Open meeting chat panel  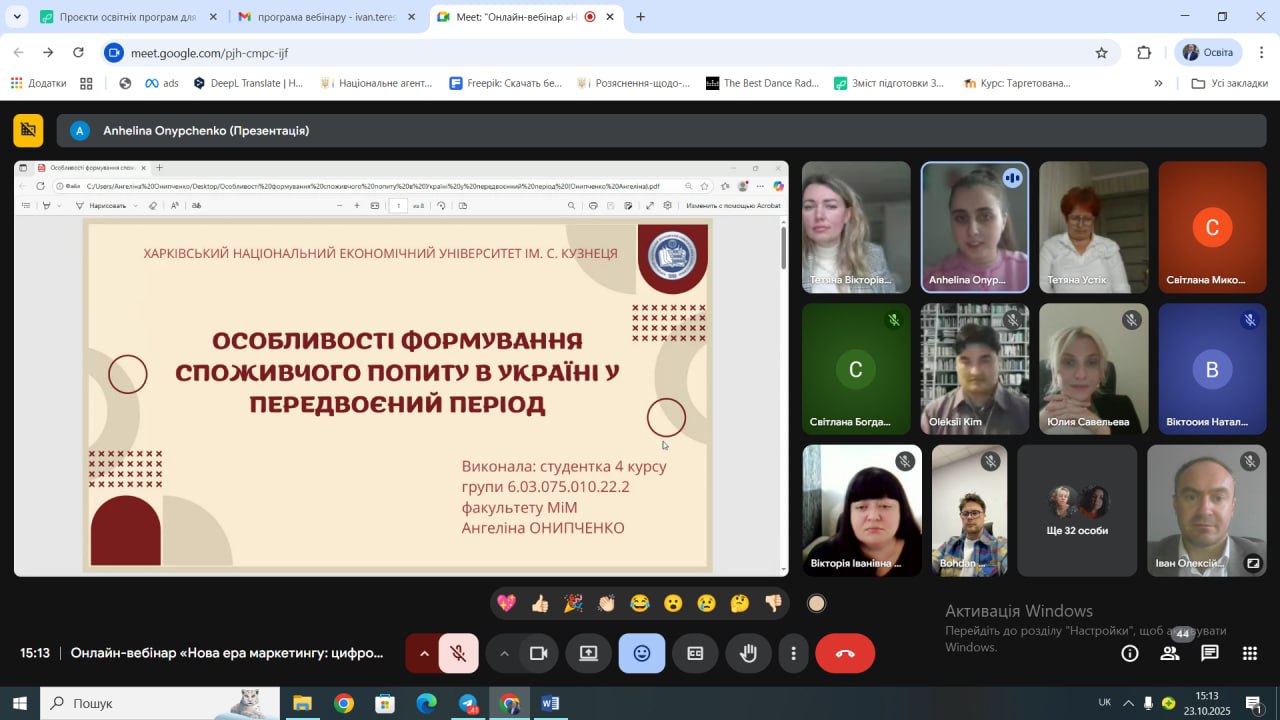[x=1210, y=654]
